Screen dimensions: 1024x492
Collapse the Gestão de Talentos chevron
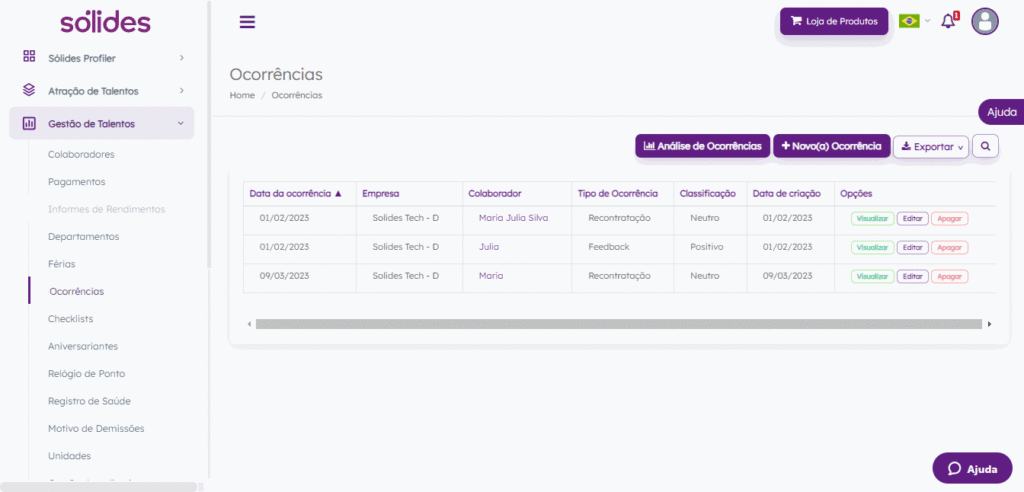coord(181,123)
